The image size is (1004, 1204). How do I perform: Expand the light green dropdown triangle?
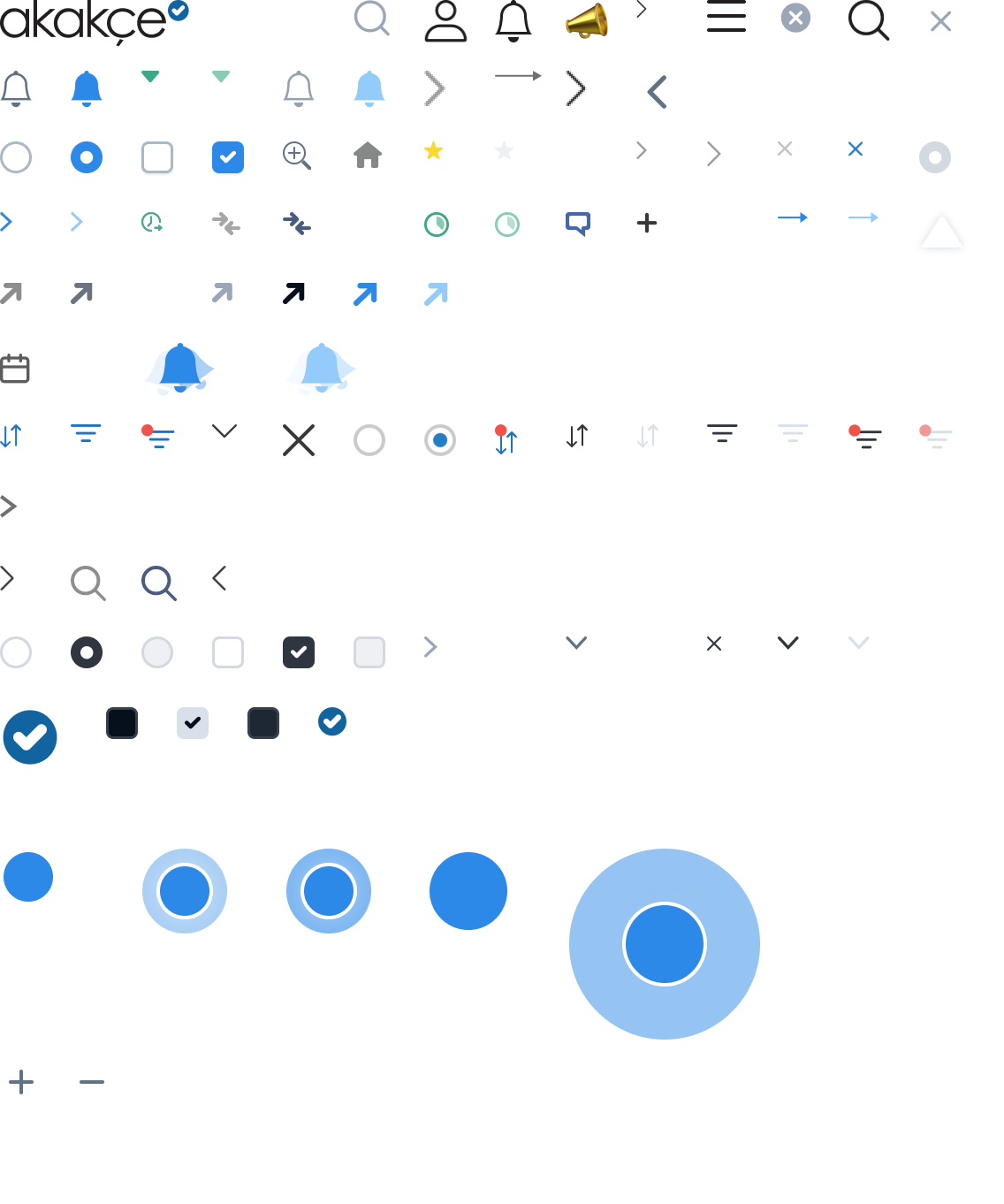221,77
